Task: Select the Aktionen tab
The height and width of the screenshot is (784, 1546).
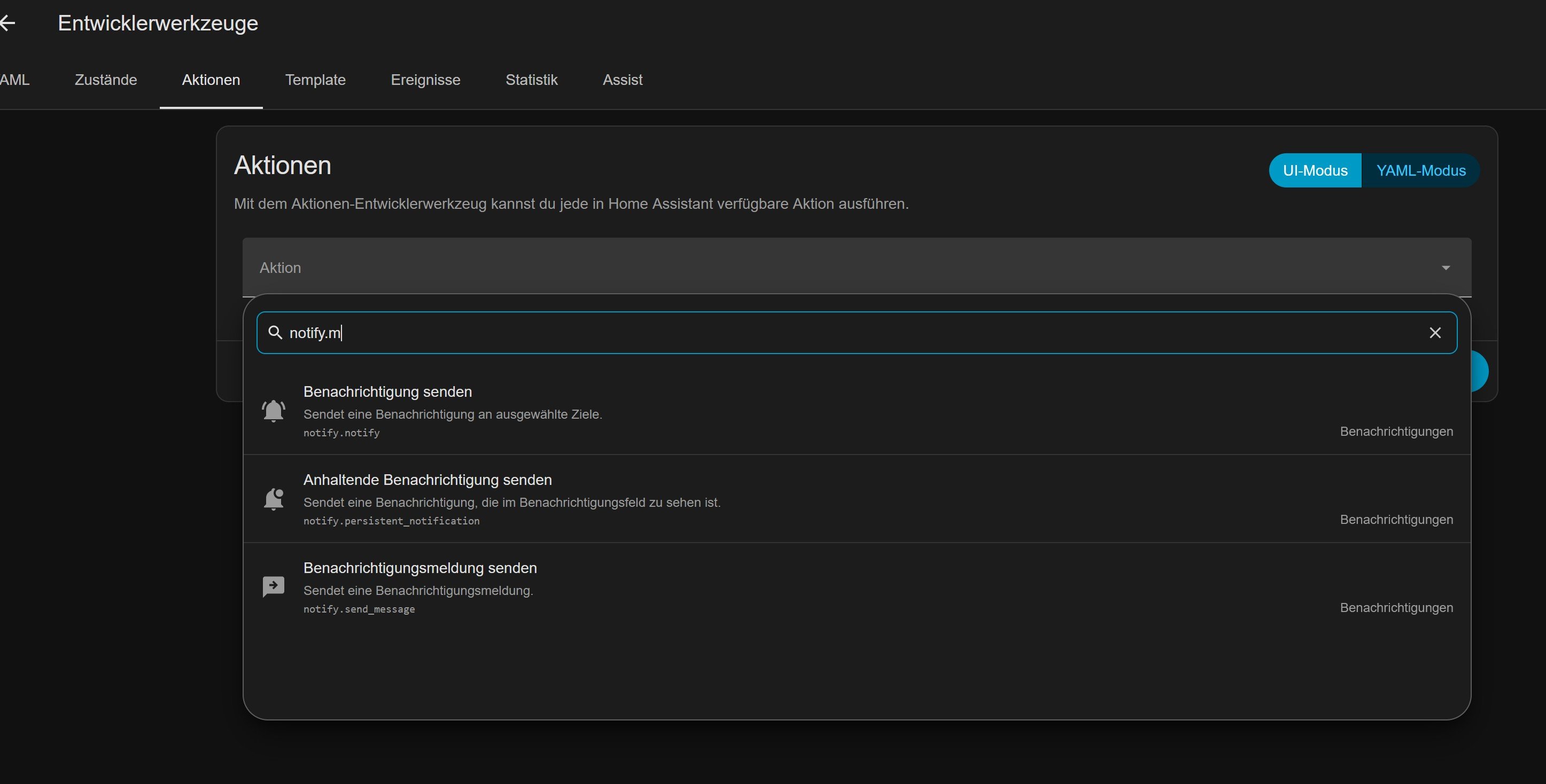Action: coord(211,80)
